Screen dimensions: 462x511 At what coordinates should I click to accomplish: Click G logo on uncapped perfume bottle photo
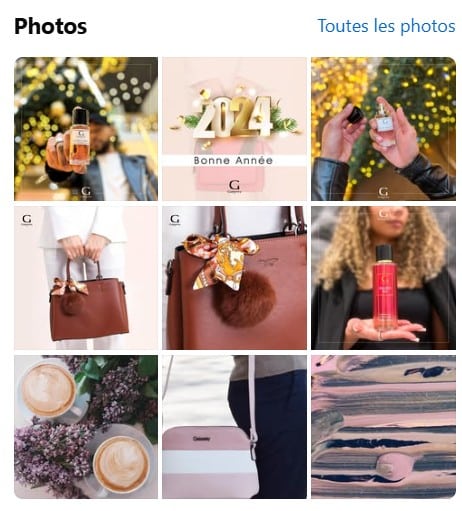click(x=383, y=192)
